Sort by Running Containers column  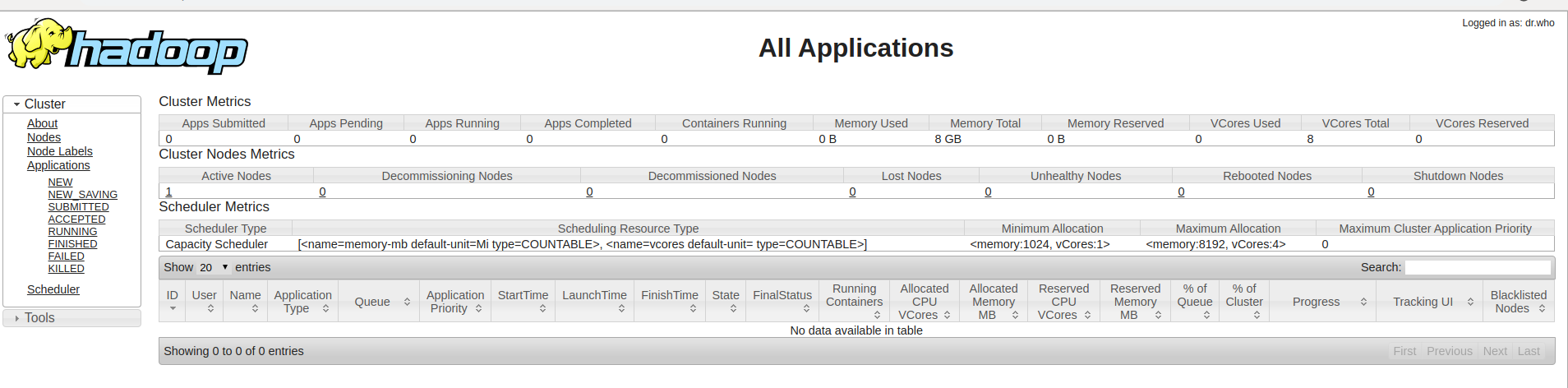coord(855,301)
